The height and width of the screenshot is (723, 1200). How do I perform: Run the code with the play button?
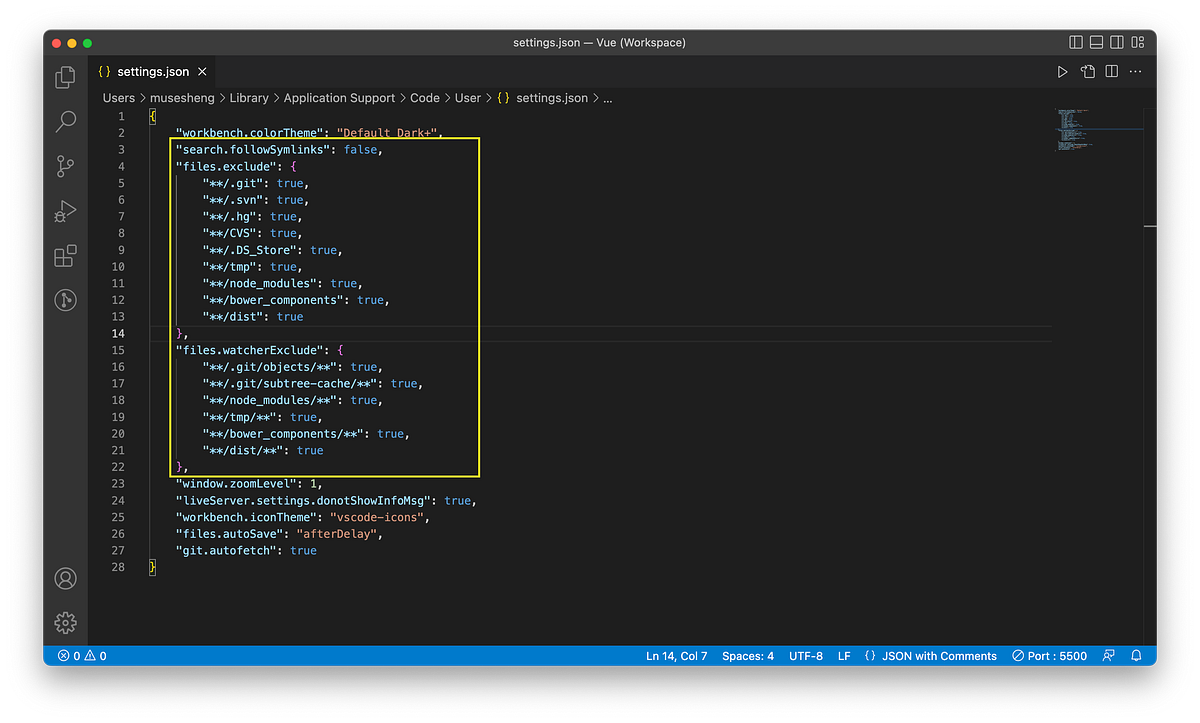click(x=1063, y=71)
